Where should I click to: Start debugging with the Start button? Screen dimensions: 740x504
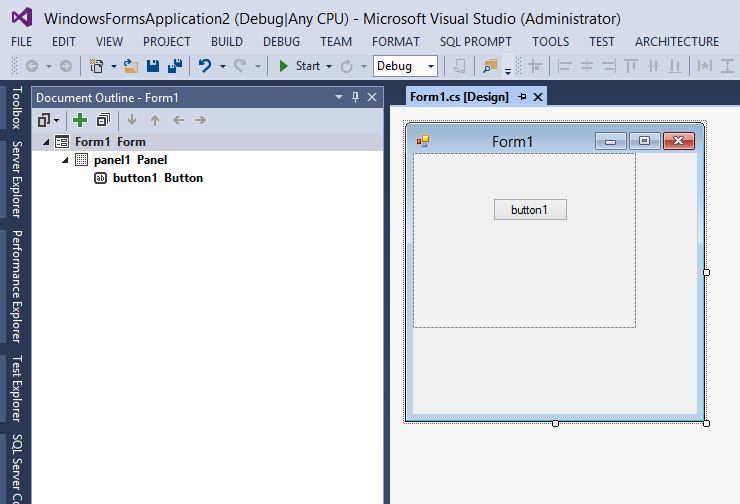click(x=299, y=66)
